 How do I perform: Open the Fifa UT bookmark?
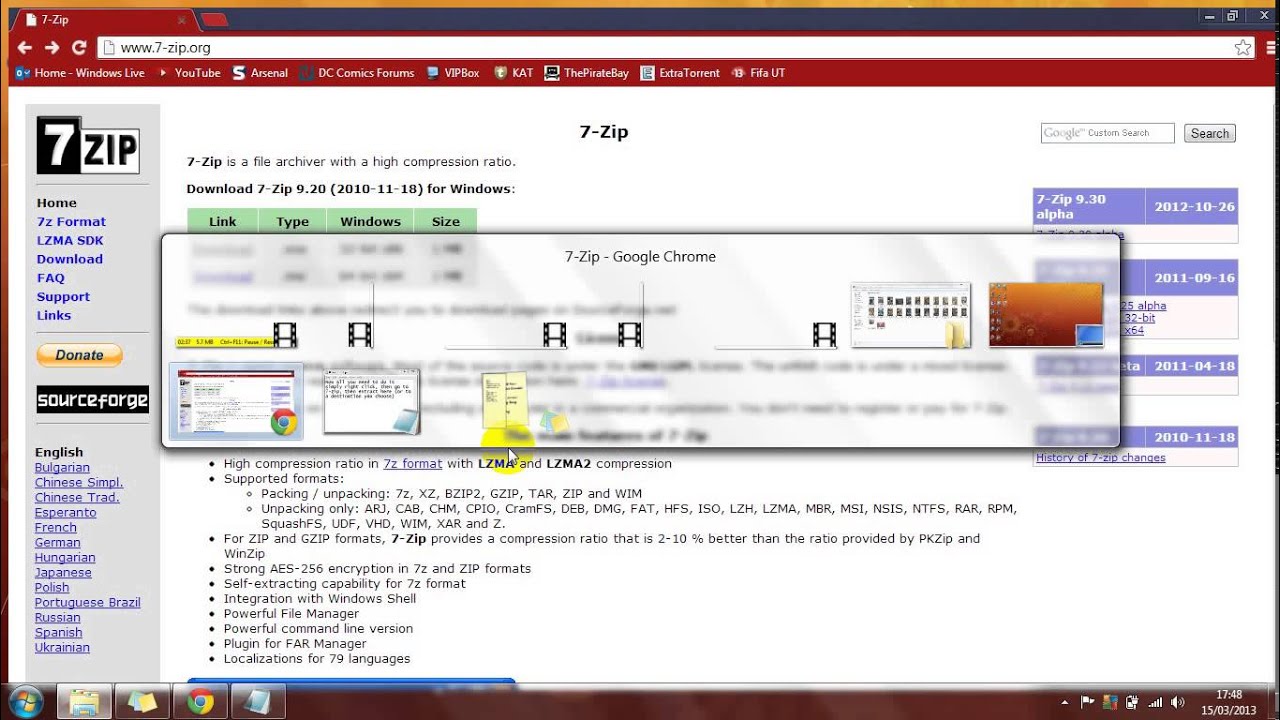759,73
